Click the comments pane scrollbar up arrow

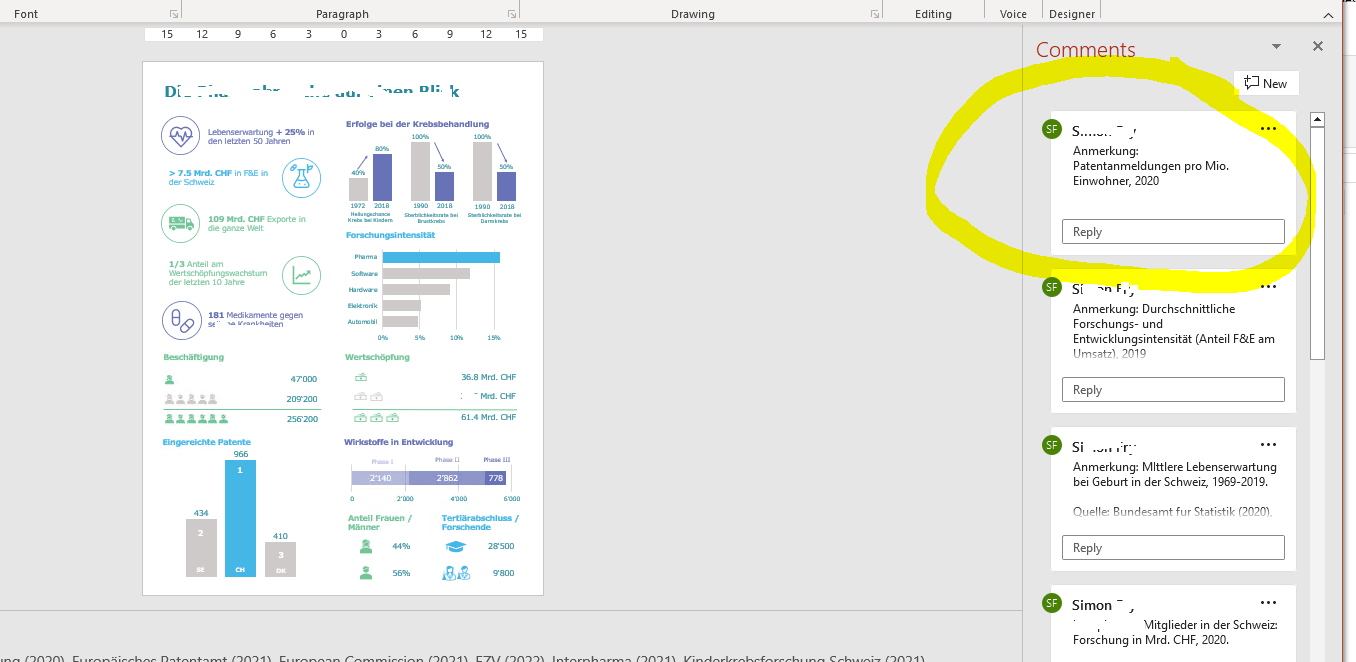[1317, 118]
